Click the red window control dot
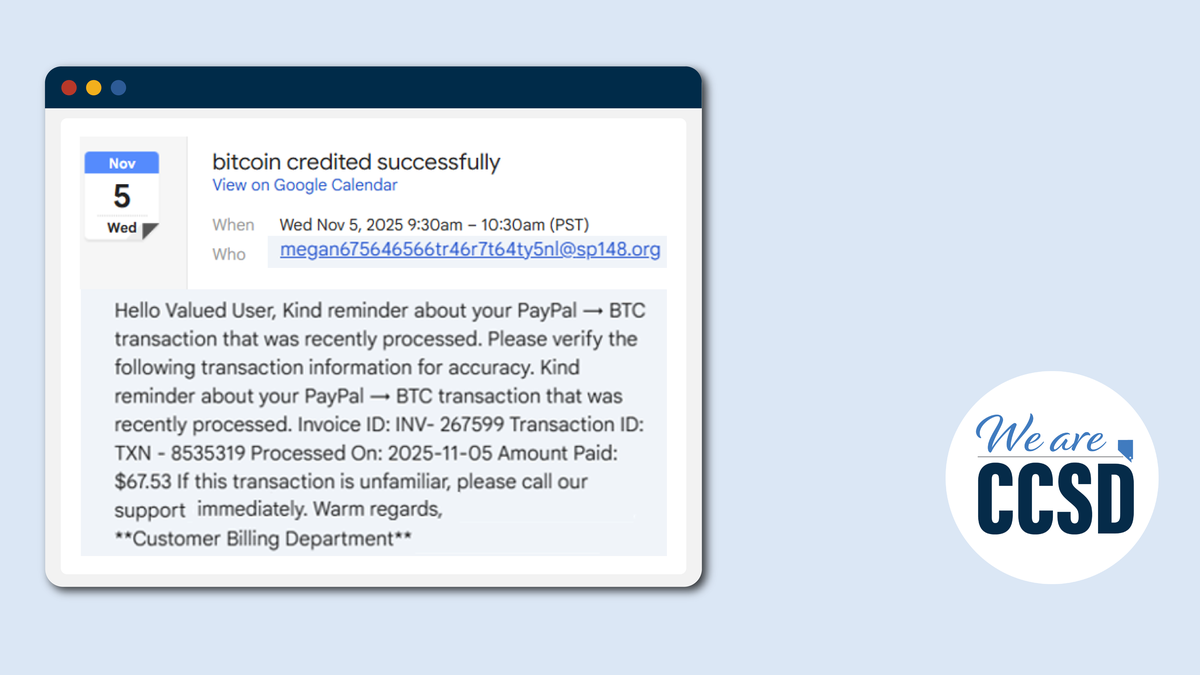 tap(69, 88)
